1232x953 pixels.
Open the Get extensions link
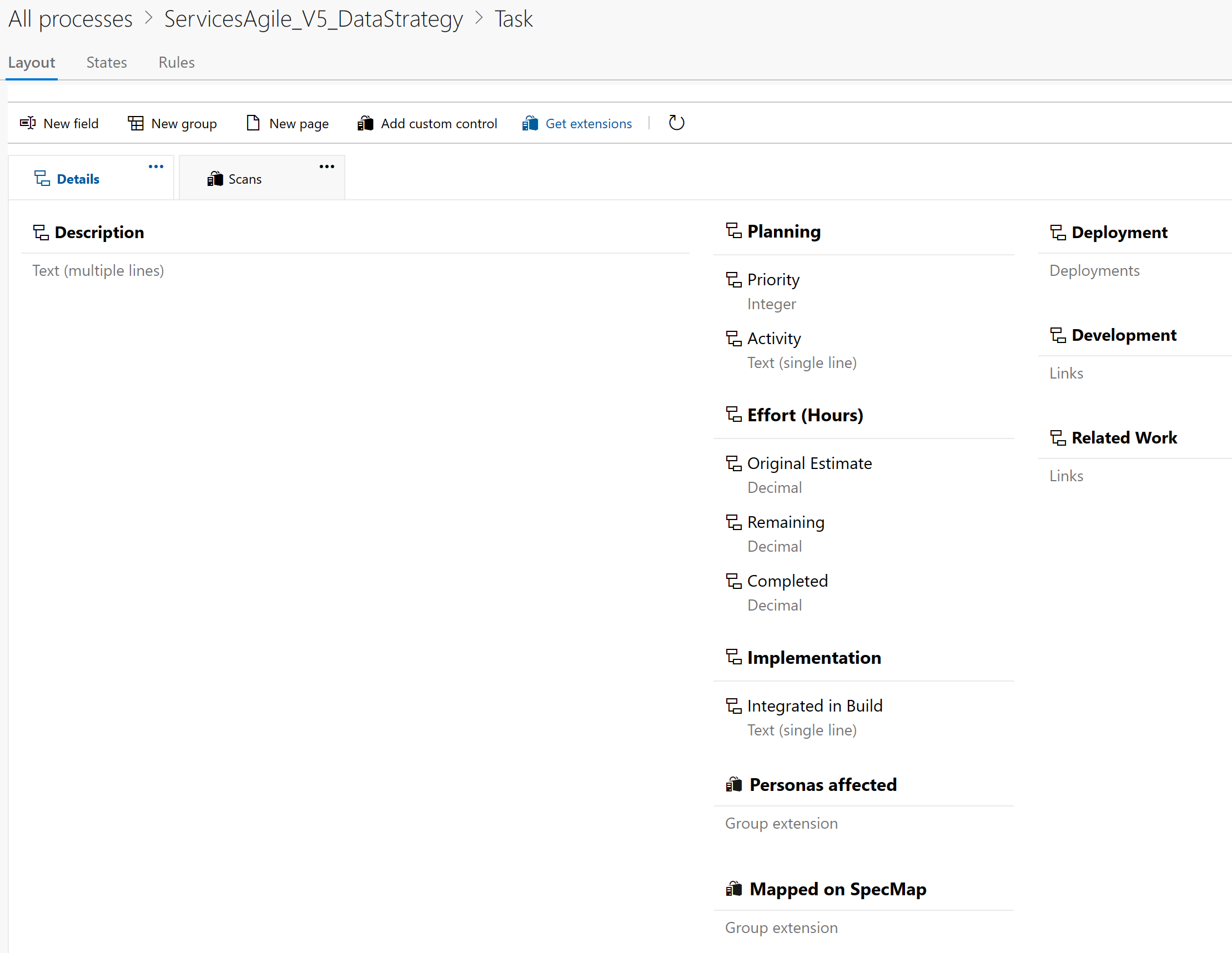(x=589, y=123)
